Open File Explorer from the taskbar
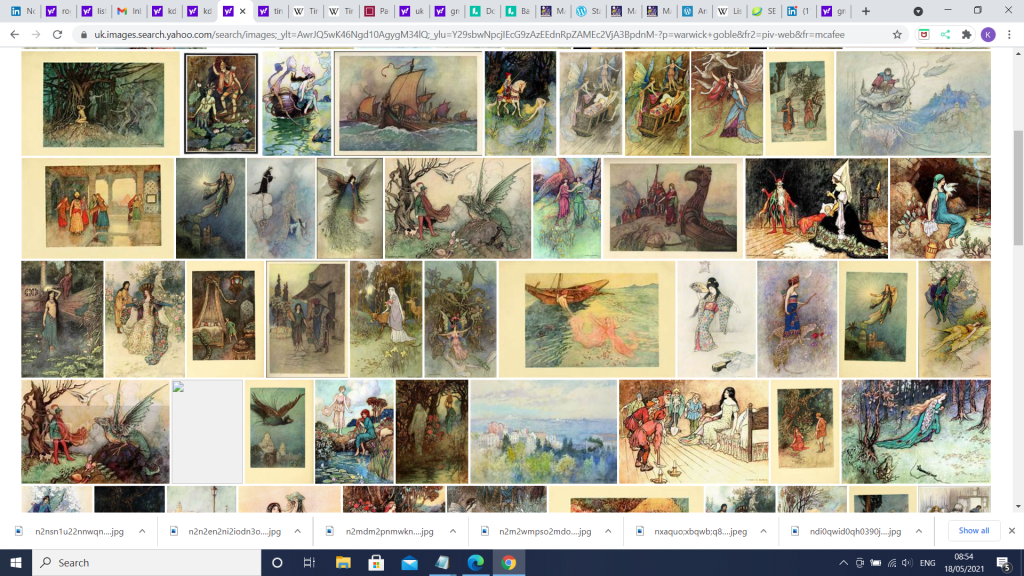 point(342,562)
